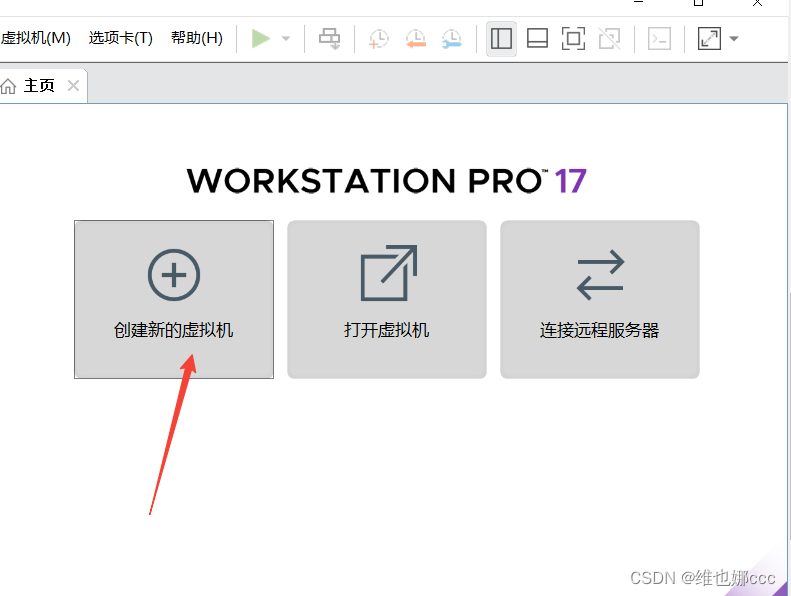
Task: Revert to snapshot toolbar icon
Action: (416, 39)
